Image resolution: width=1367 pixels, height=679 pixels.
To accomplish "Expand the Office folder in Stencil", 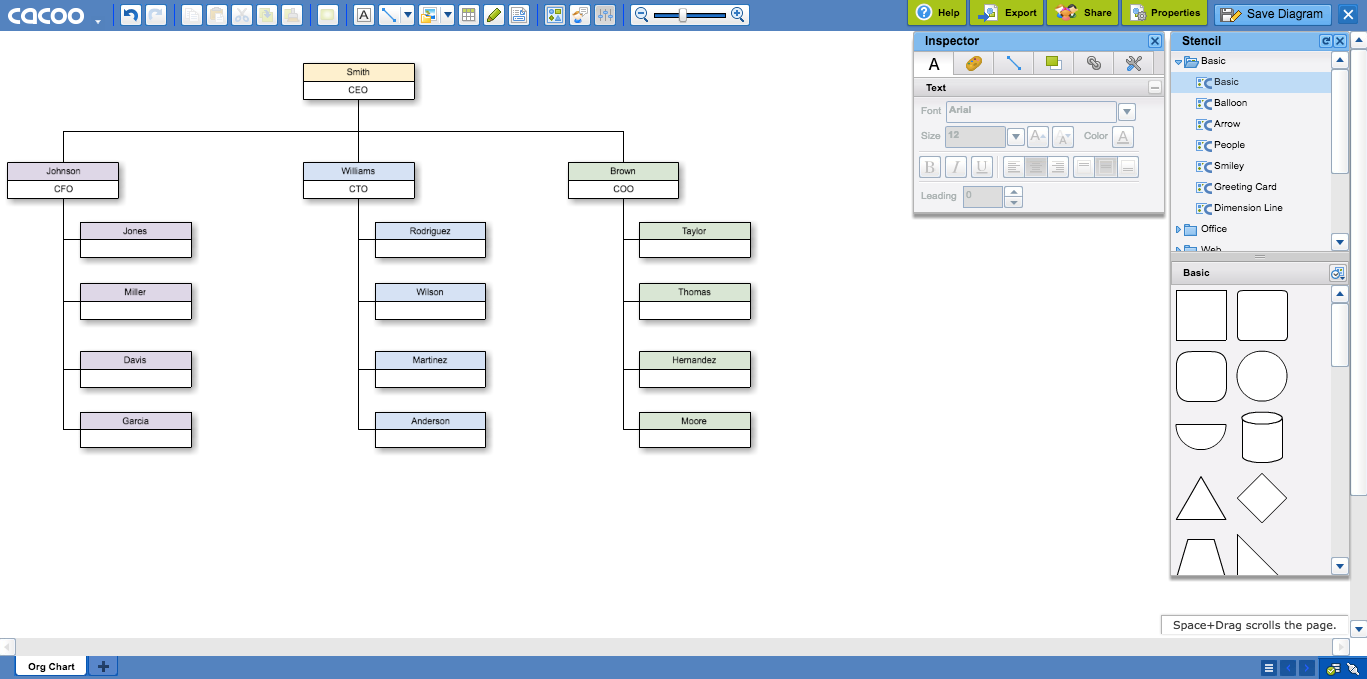I will tap(1178, 229).
